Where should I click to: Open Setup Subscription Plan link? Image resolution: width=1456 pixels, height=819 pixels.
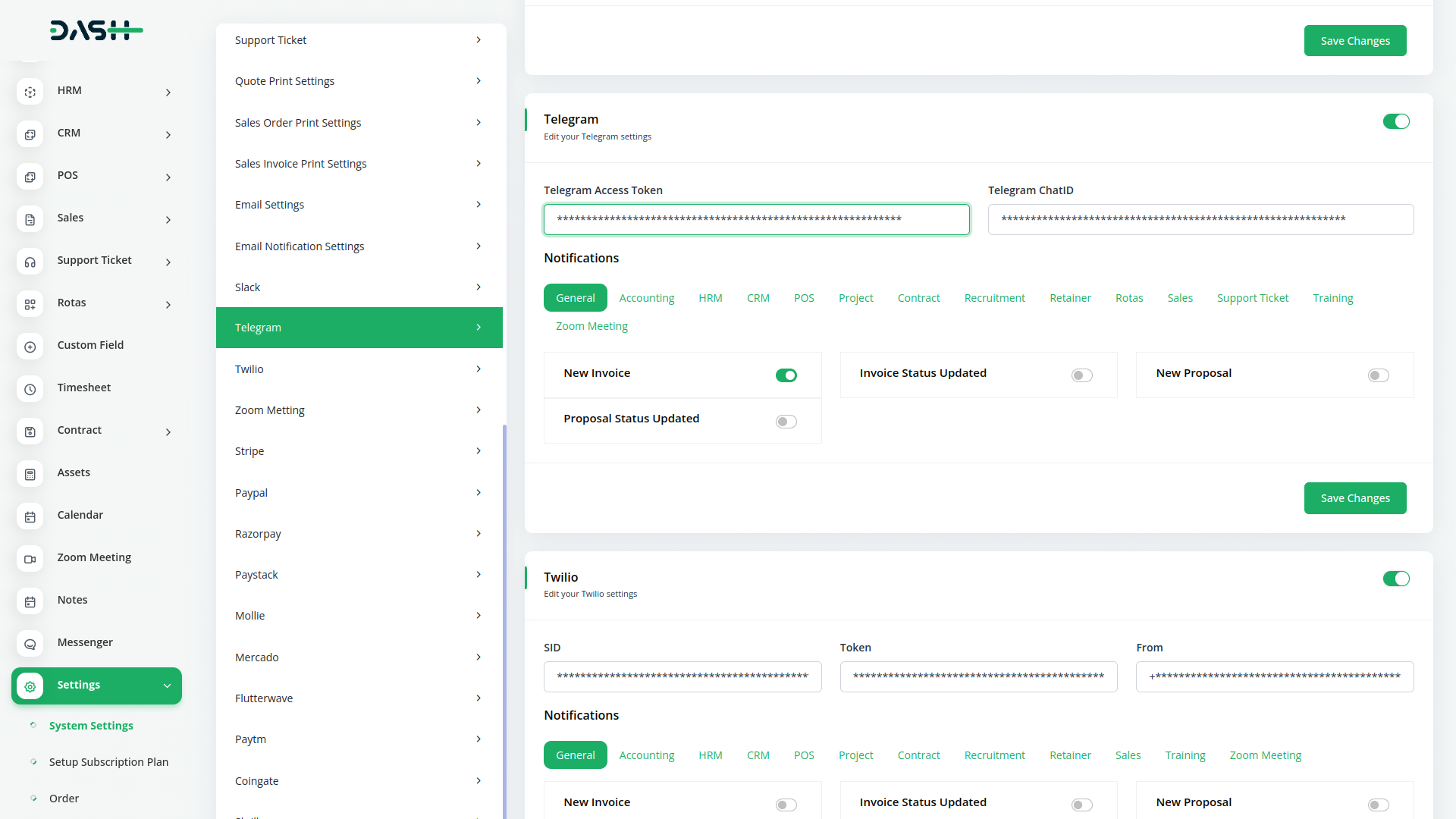(108, 762)
